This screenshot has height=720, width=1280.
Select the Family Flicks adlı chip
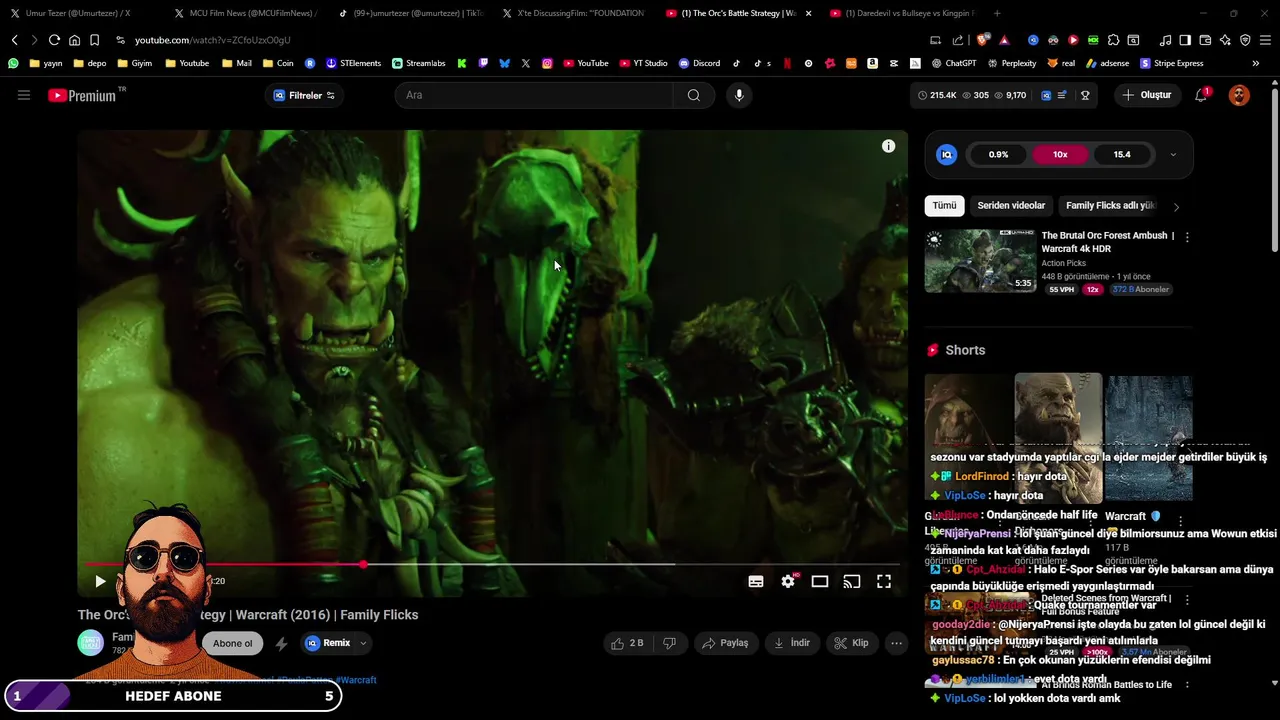click(x=1109, y=205)
